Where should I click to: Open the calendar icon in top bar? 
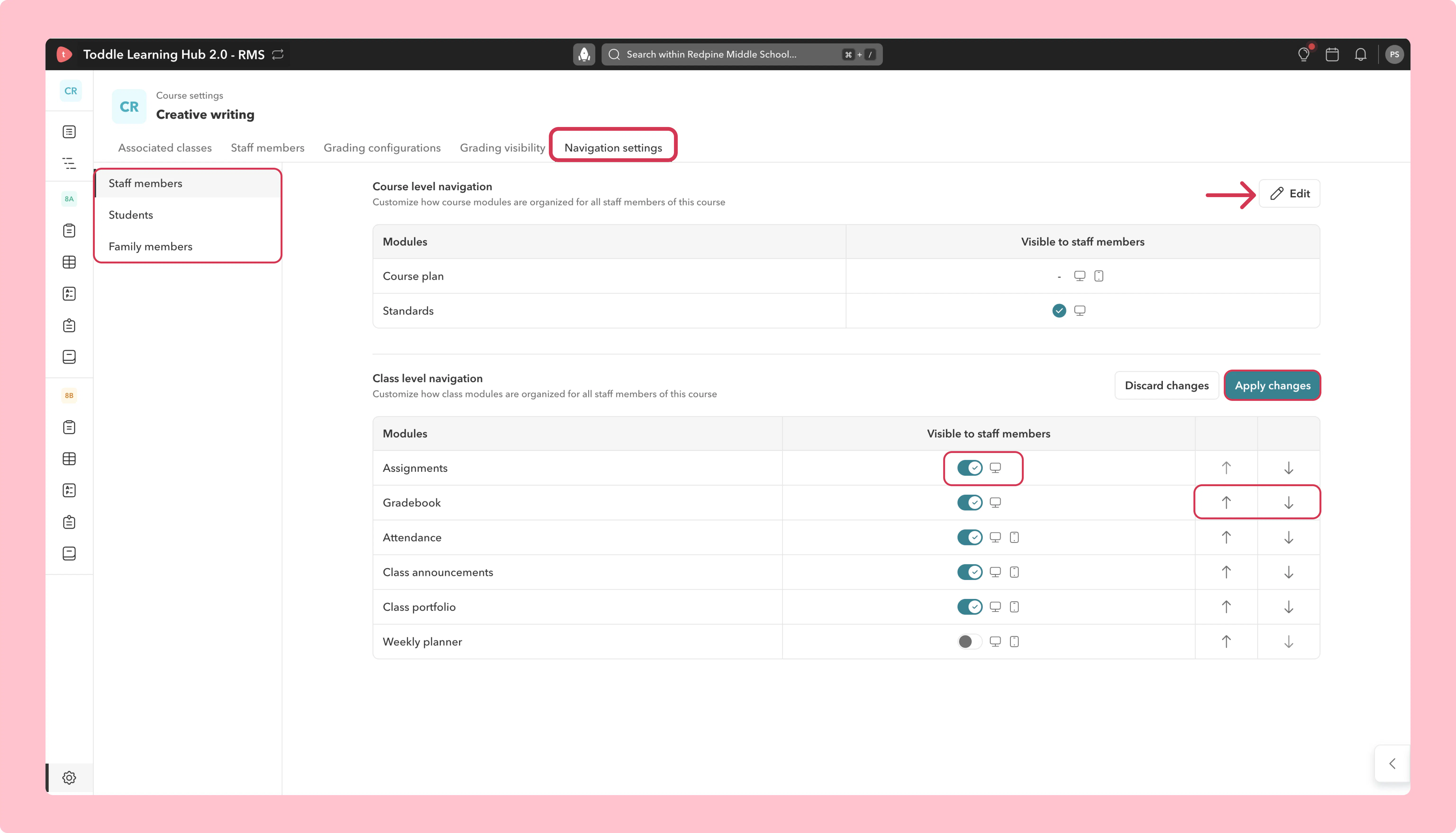pos(1333,54)
